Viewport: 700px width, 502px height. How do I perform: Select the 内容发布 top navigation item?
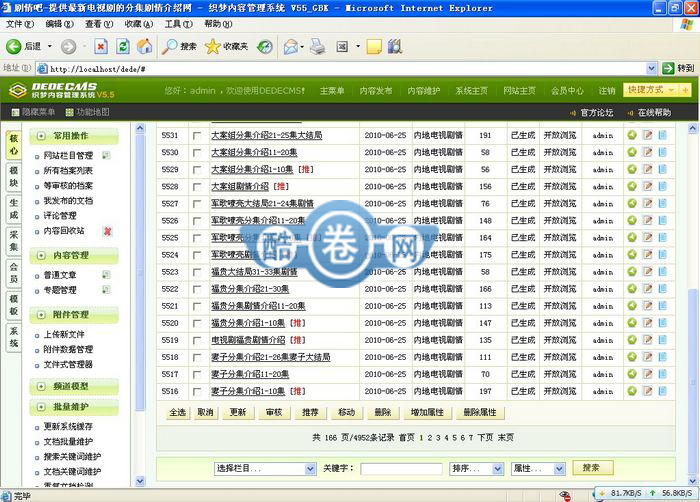point(375,91)
